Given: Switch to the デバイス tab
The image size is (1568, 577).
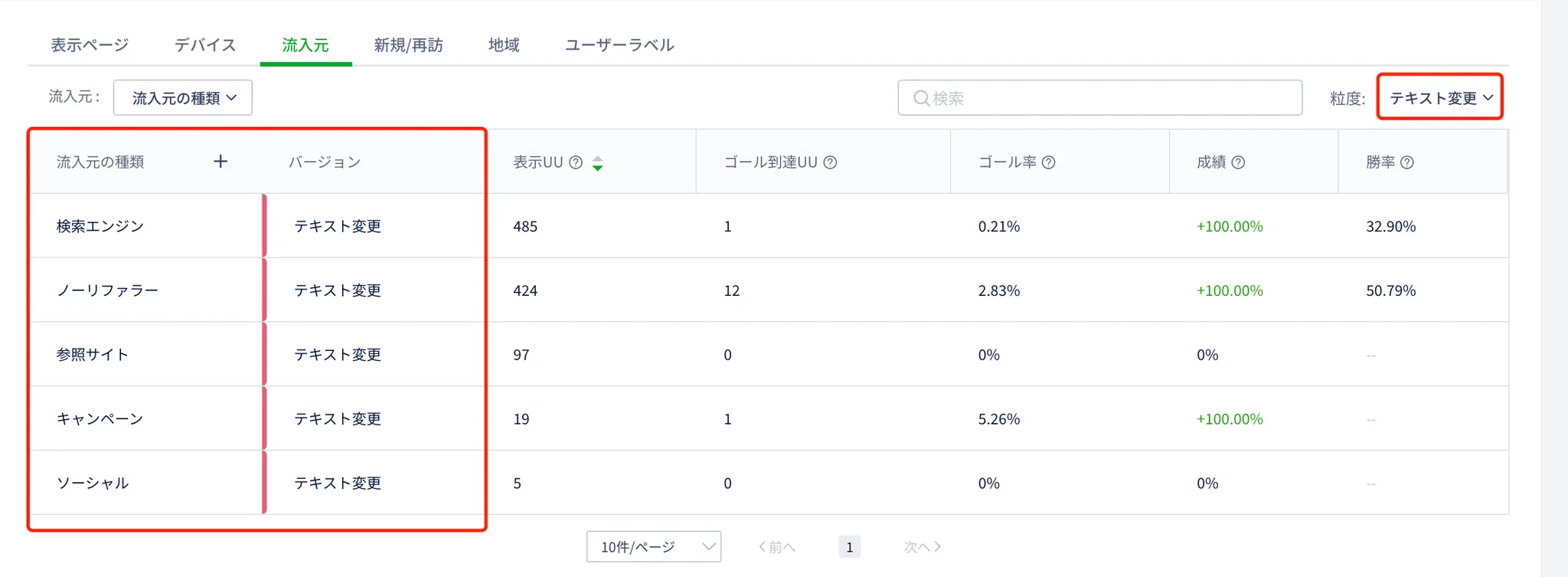Looking at the screenshot, I should (205, 45).
